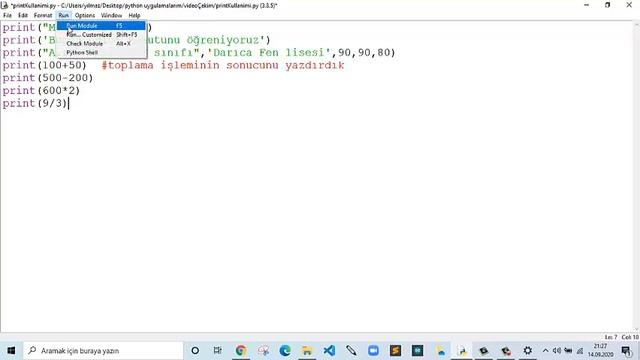Minimize the IDLE window
This screenshot has width=640, height=360.
pos(587,5)
